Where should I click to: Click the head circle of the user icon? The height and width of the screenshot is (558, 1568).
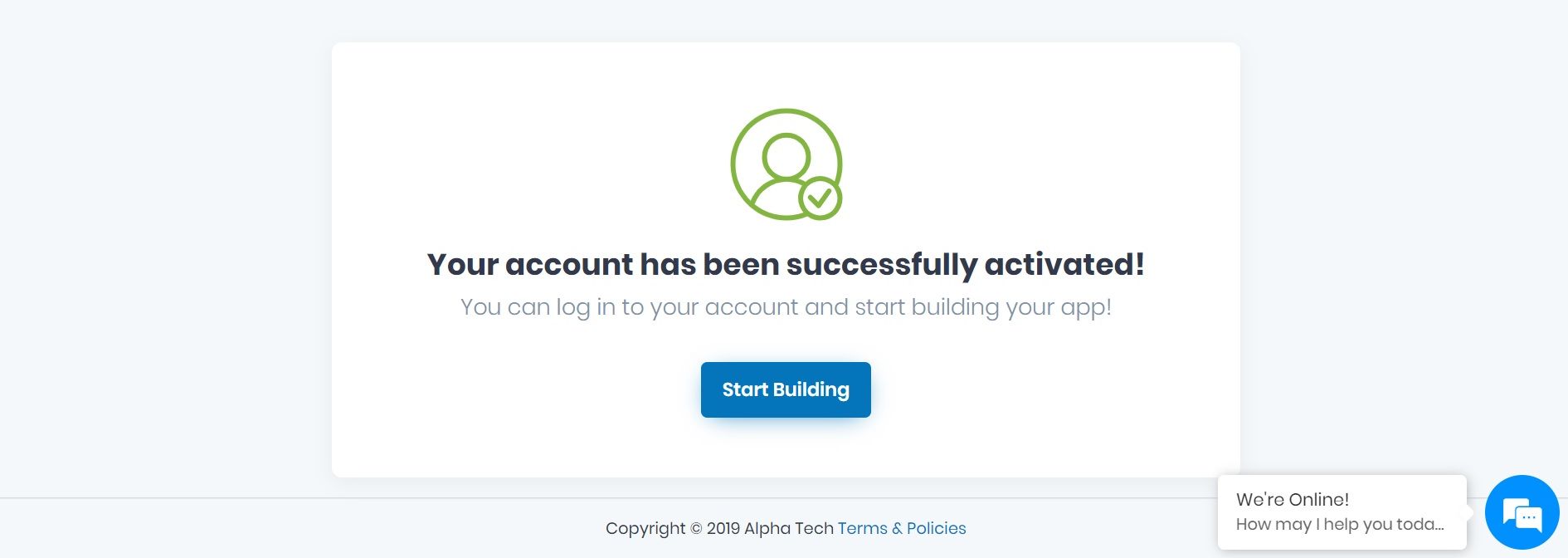click(786, 155)
